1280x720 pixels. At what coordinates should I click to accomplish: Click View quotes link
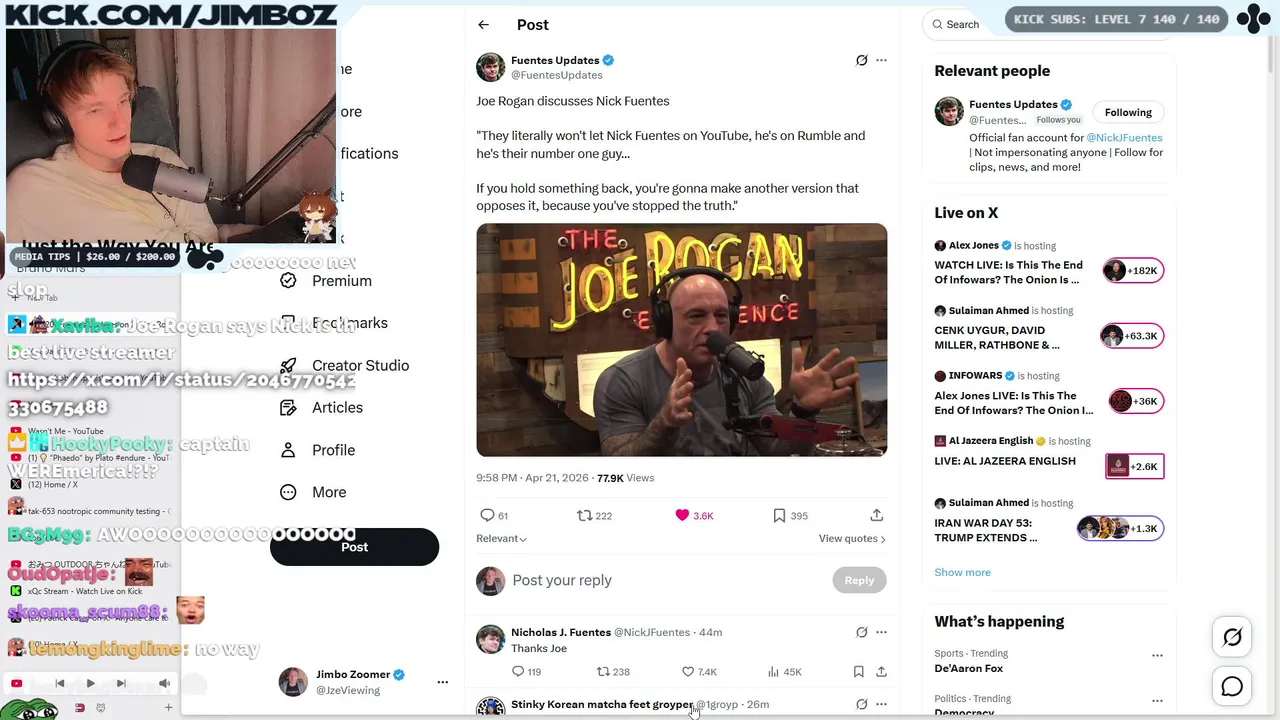(851, 539)
